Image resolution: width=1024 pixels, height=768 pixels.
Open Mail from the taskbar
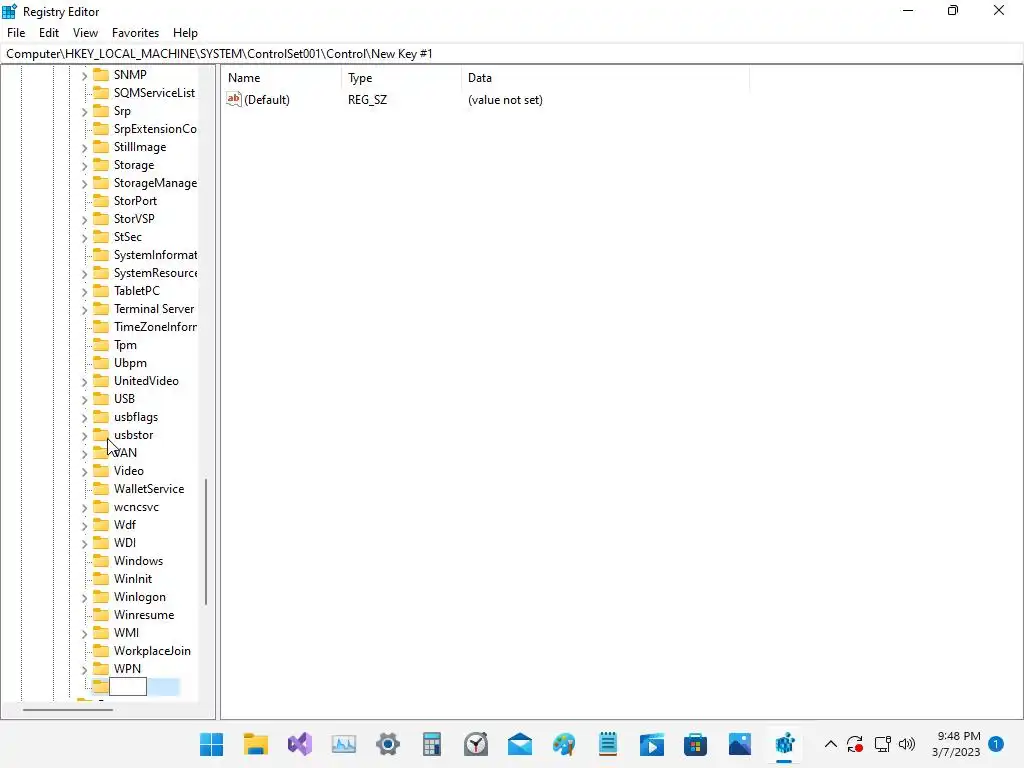(520, 744)
